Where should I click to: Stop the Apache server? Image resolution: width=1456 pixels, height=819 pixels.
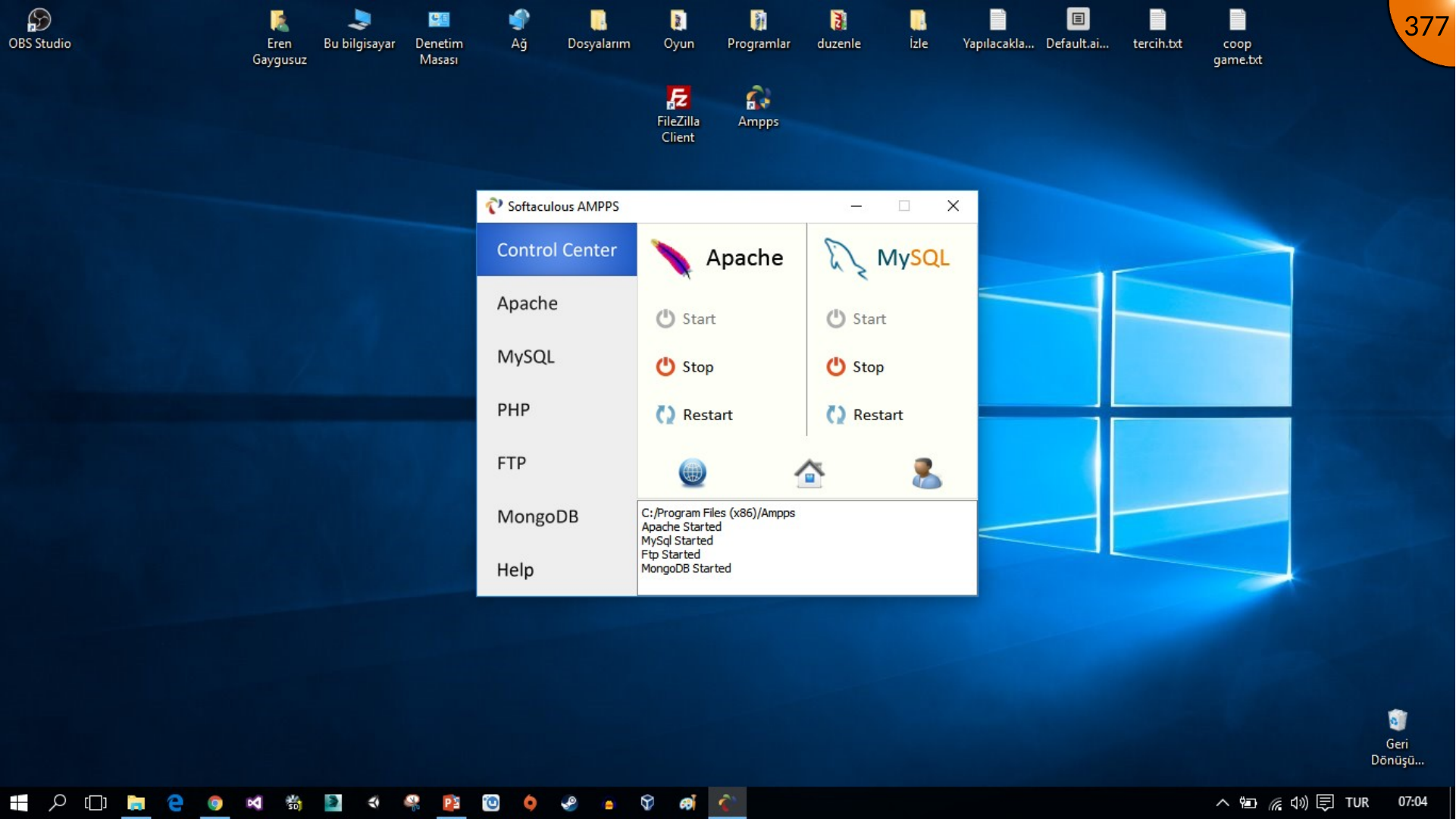pyautogui.click(x=685, y=366)
